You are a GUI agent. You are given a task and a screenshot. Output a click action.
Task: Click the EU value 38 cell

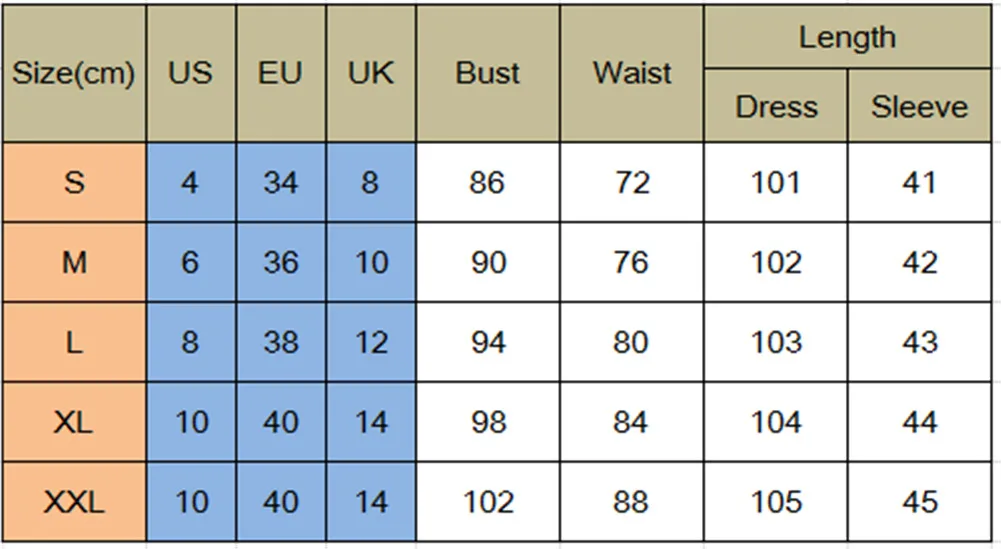(x=281, y=342)
